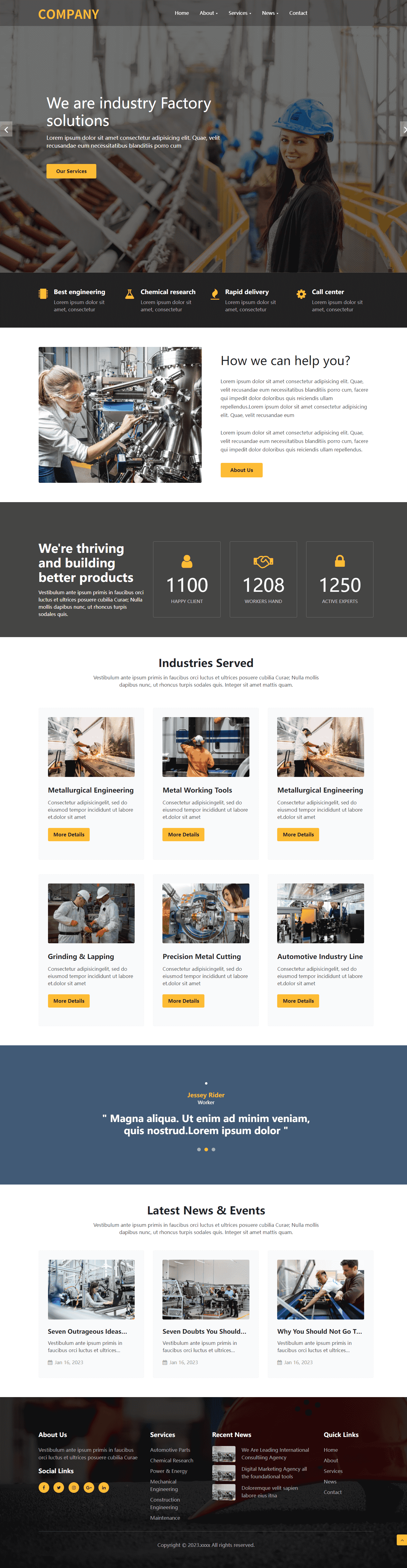Open Doloremque velit sapien news link
The height and width of the screenshot is (1568, 407).
270,1491
